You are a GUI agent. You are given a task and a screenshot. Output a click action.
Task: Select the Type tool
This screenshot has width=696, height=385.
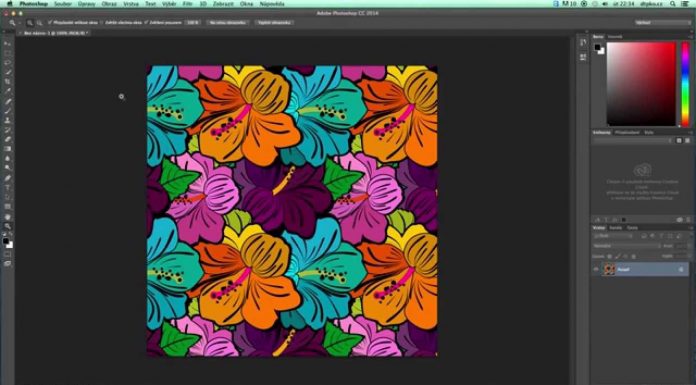tap(8, 188)
